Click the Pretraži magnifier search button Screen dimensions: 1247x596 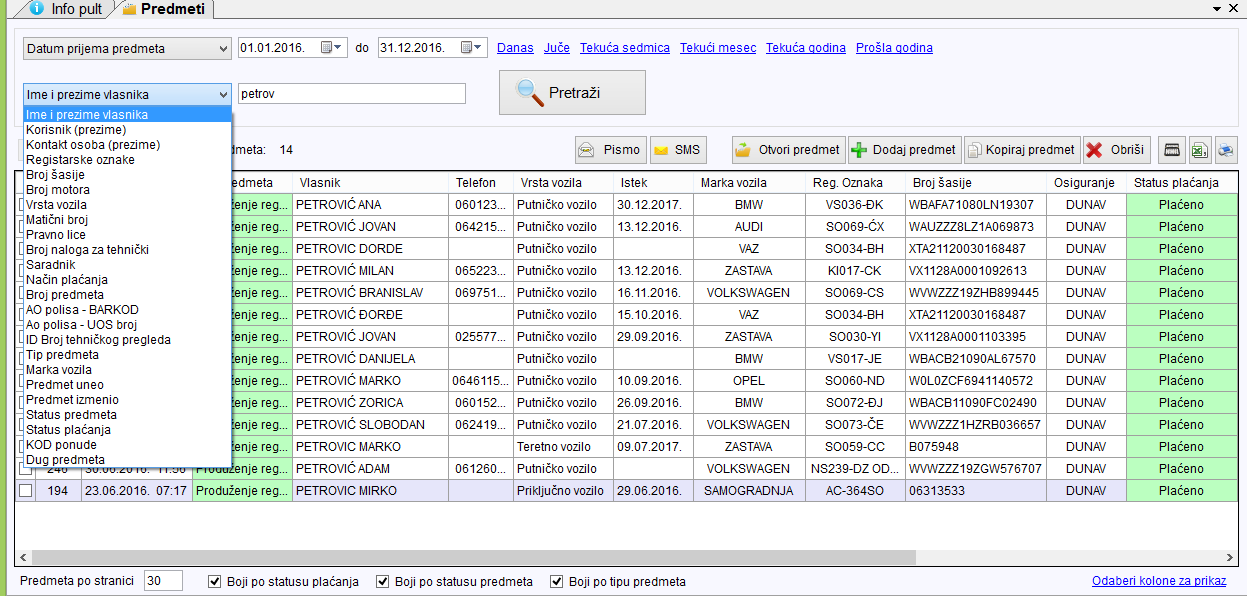(572, 93)
